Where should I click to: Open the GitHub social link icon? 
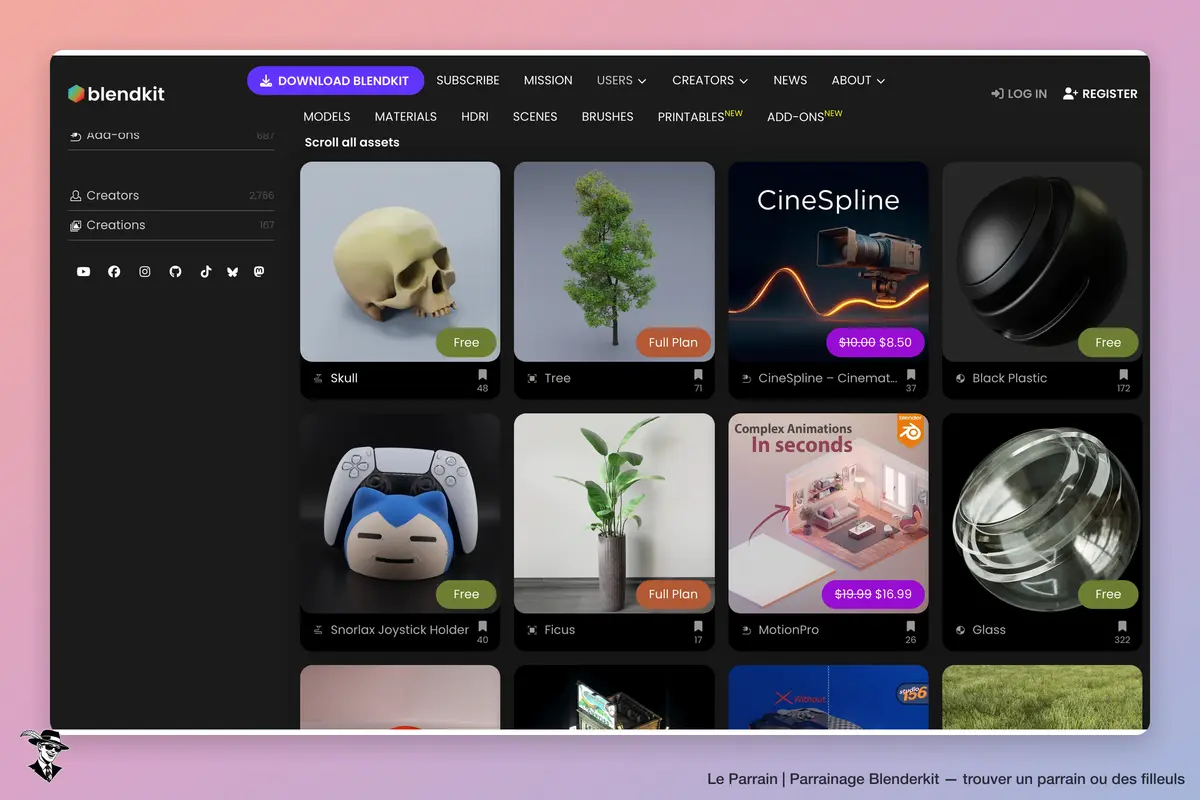(175, 272)
